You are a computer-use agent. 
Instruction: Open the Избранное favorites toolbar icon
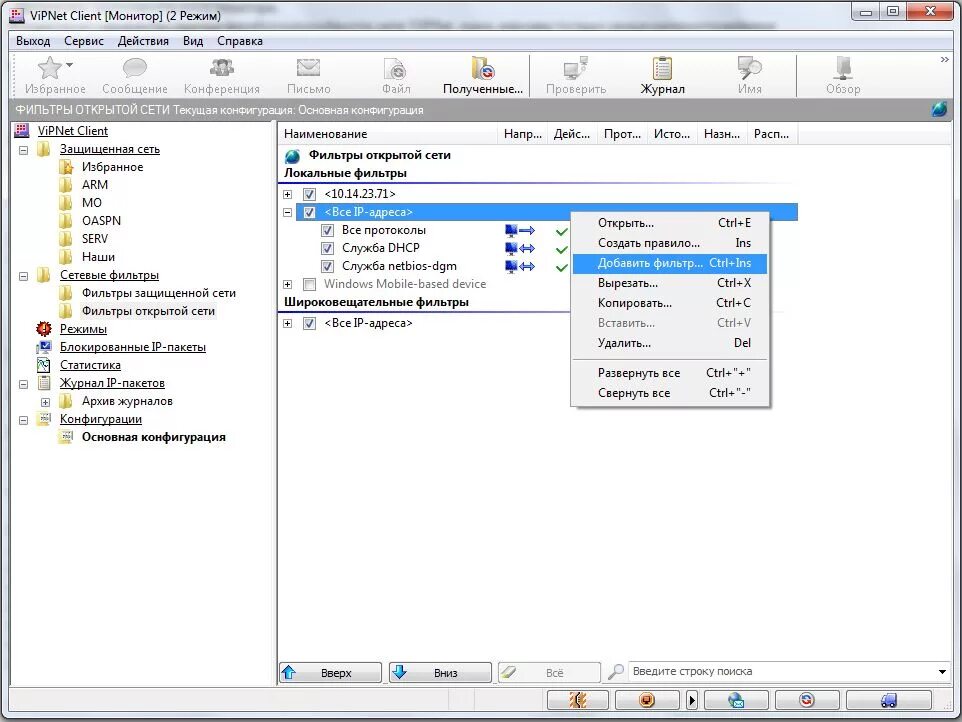[50, 67]
